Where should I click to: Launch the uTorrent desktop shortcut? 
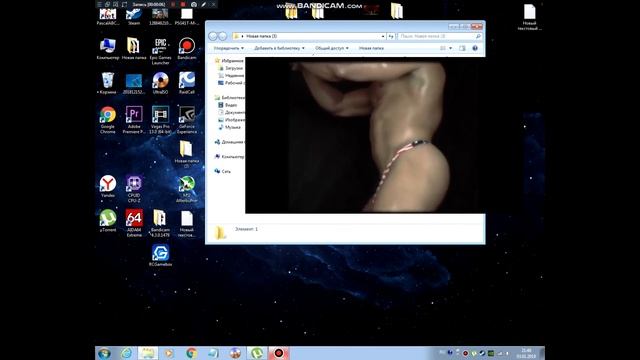click(108, 221)
